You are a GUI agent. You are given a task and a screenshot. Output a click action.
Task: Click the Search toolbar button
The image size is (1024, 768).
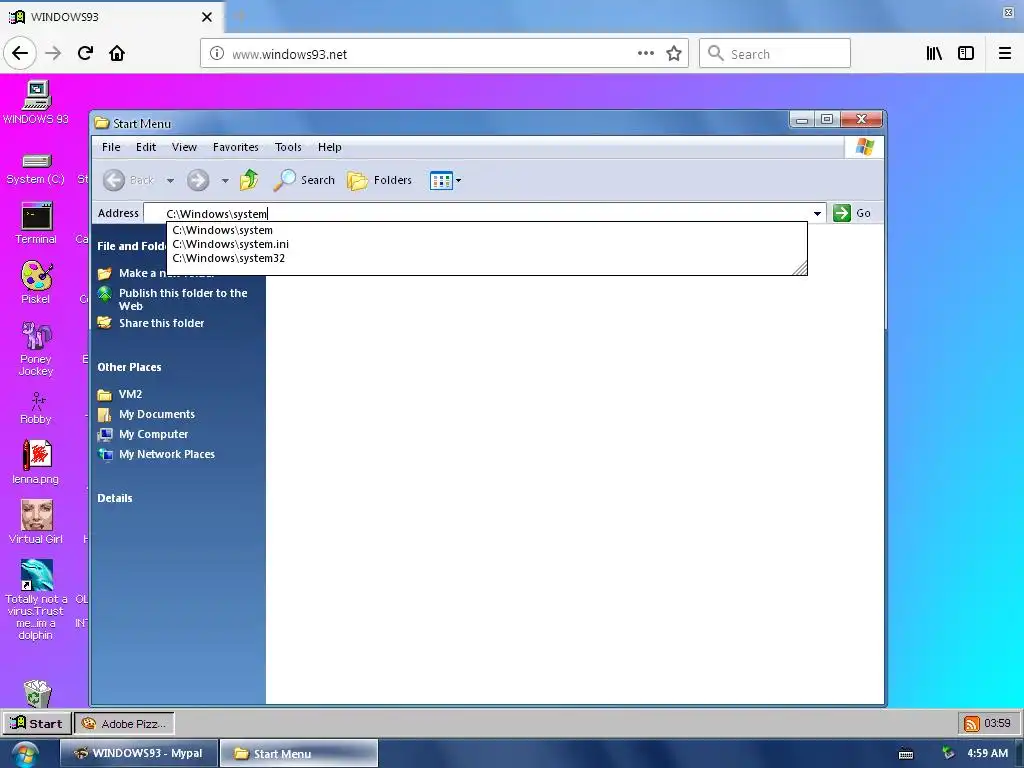tap(304, 180)
